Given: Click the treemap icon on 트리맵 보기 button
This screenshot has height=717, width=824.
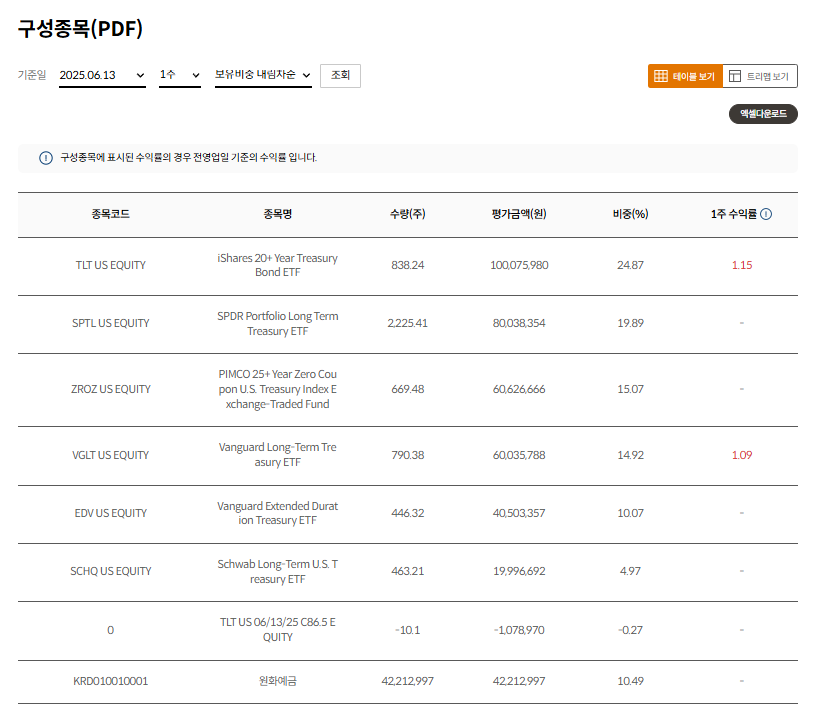Looking at the screenshot, I should 737,76.
